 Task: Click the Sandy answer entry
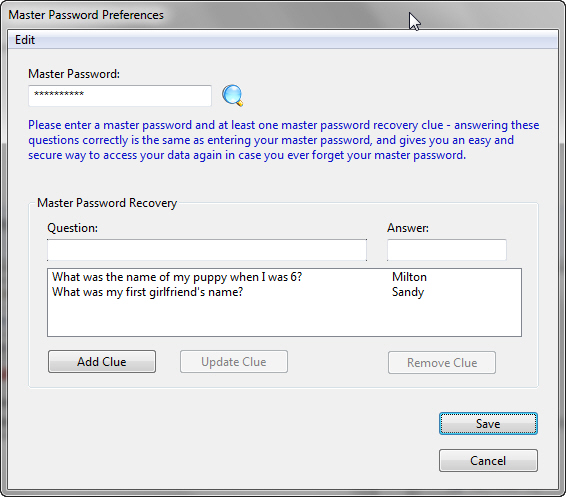pos(408,292)
